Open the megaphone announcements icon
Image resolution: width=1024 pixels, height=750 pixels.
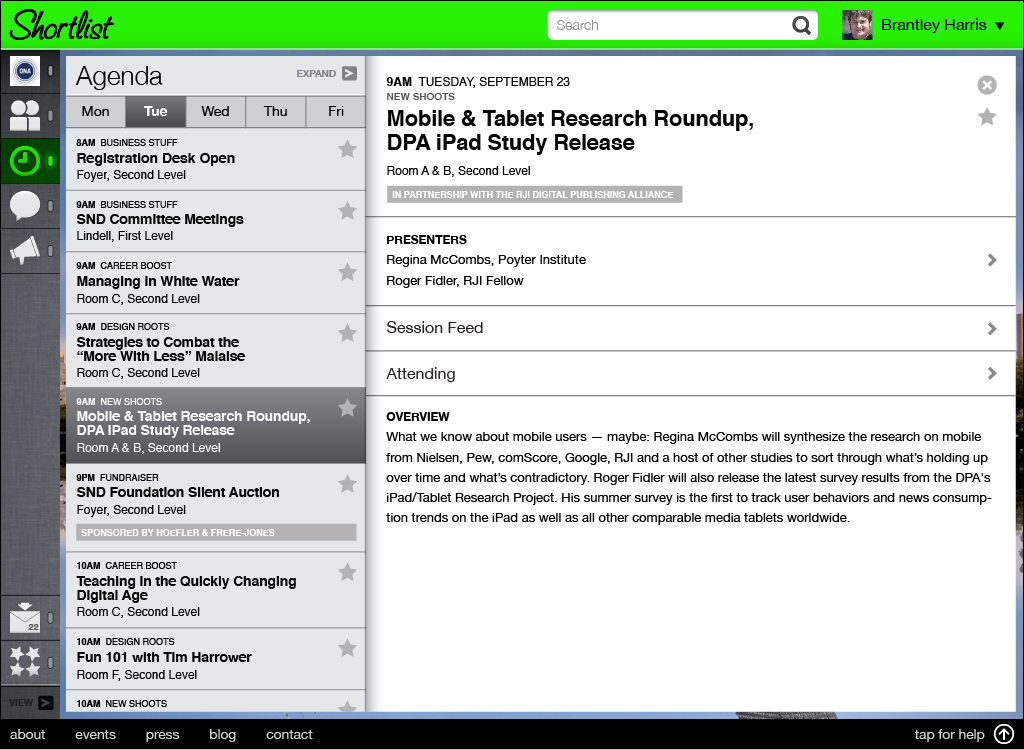tap(25, 250)
